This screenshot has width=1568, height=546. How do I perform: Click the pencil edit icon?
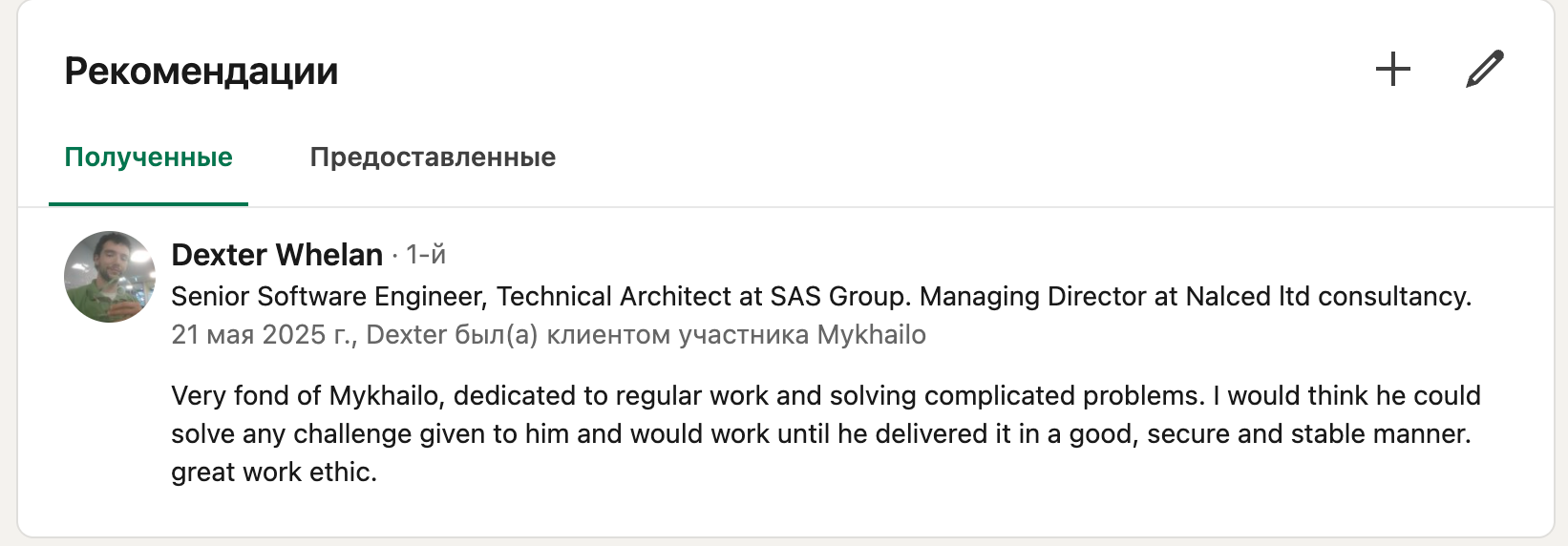click(1484, 70)
